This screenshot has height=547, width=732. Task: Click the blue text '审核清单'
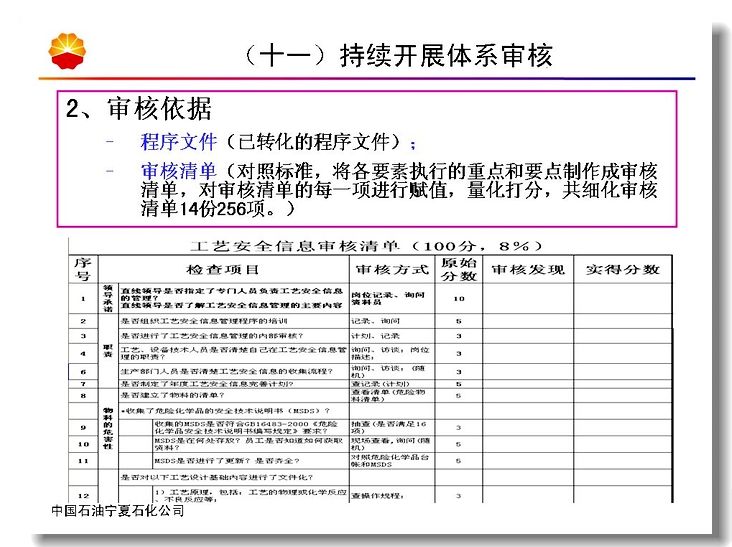179,171
